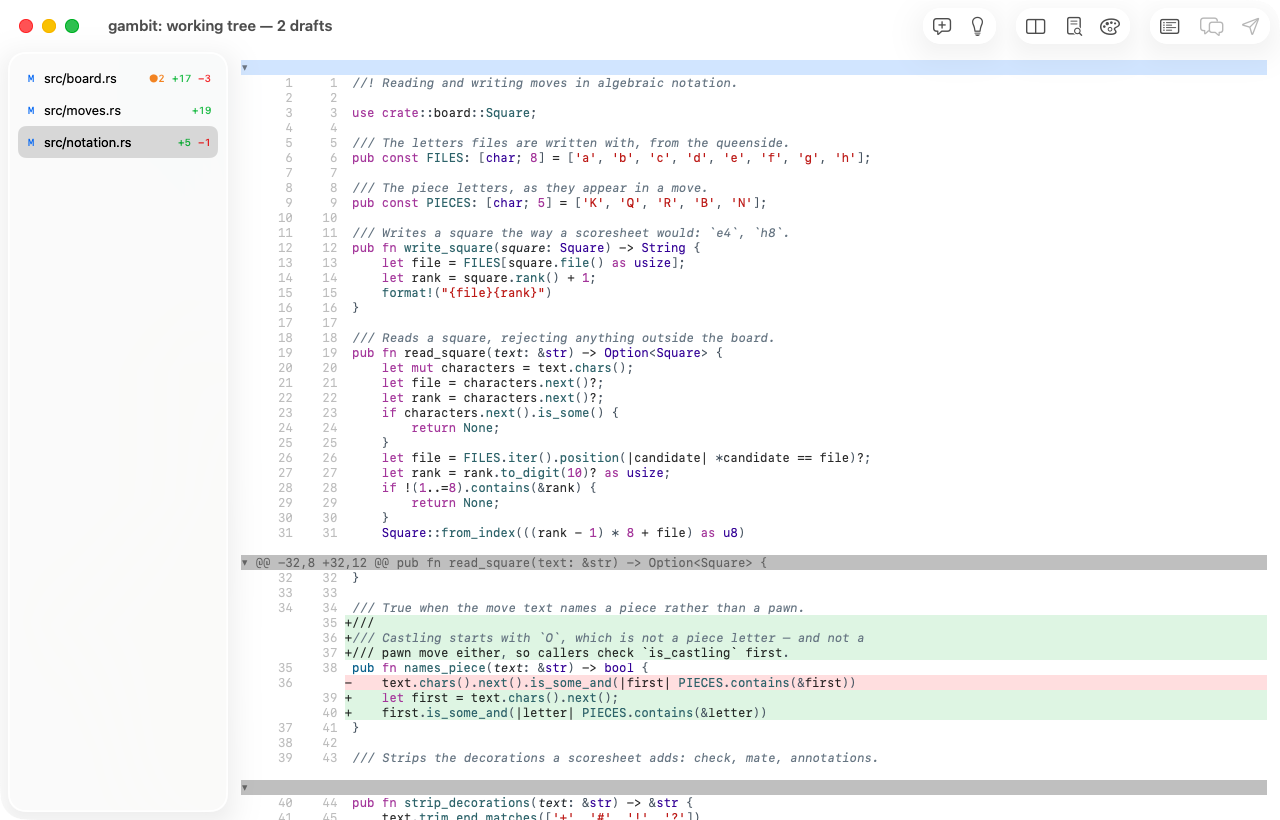The height and width of the screenshot is (820, 1280).
Task: Toggle the triangle above 'pub fn strip_decorations'
Action: (x=245, y=788)
